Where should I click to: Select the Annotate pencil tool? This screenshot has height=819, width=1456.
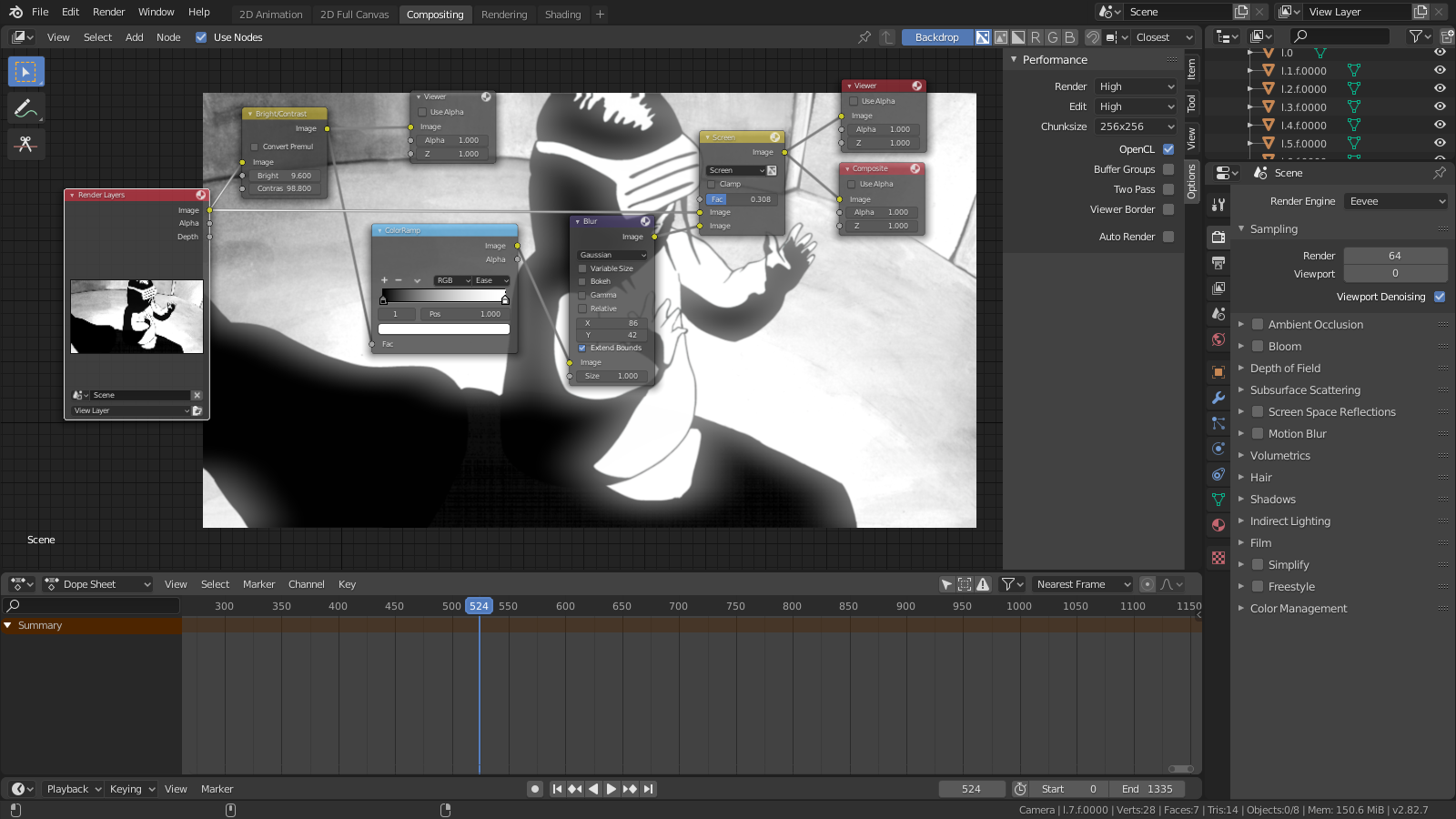pos(25,108)
